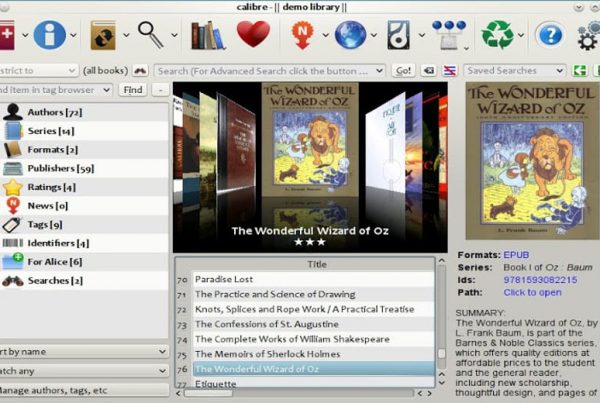Expand the Tags [9] category
The image size is (600, 403).
tap(84, 225)
